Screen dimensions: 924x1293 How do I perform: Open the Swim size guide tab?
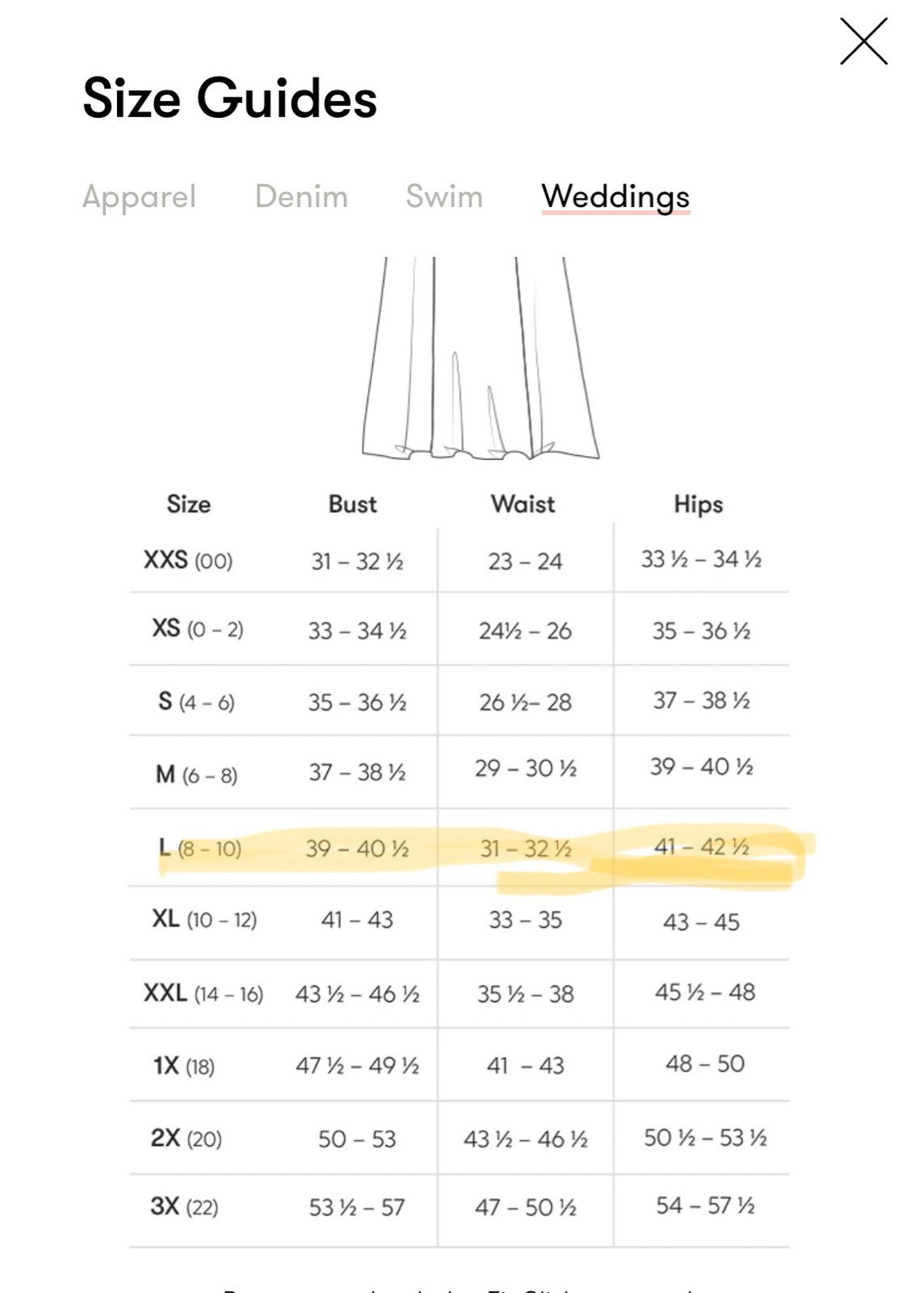pos(444,196)
